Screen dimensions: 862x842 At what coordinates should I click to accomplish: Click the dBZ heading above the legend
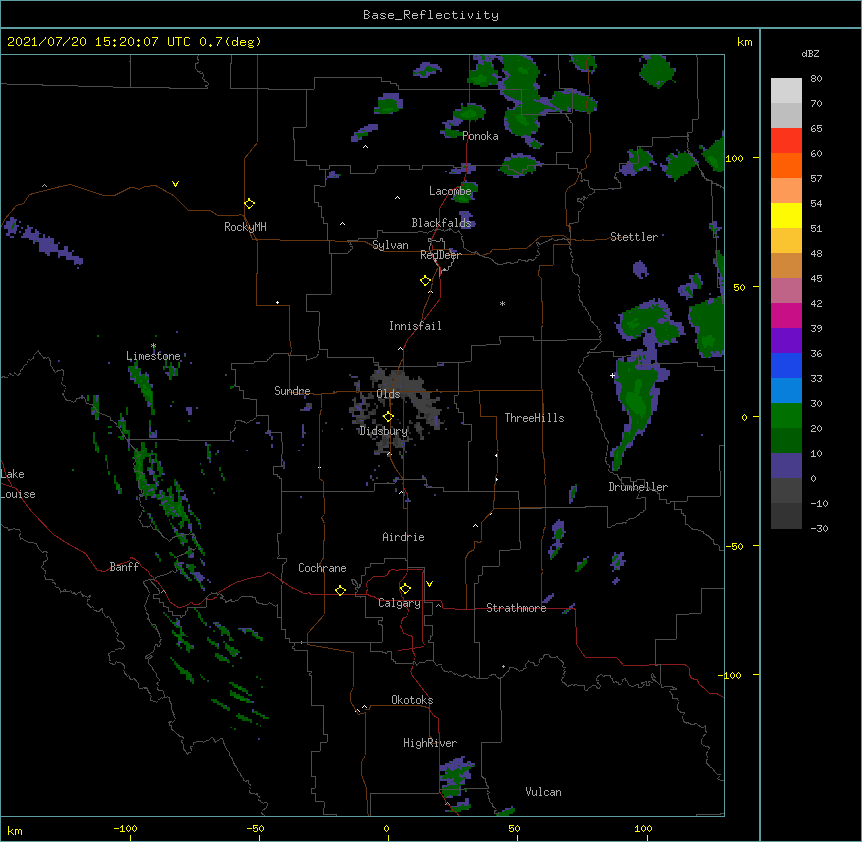pos(810,54)
